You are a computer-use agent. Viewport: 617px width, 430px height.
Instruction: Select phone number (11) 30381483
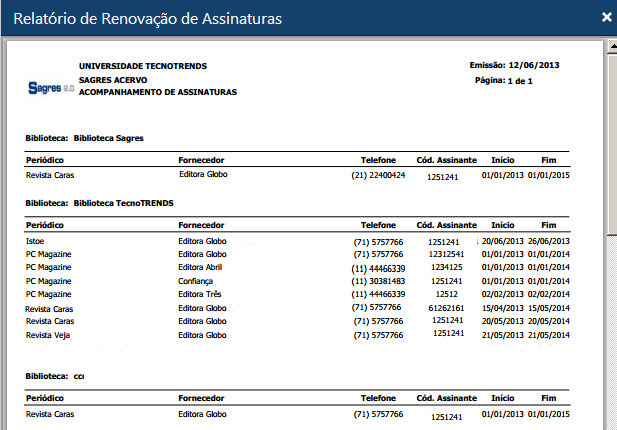pos(378,282)
